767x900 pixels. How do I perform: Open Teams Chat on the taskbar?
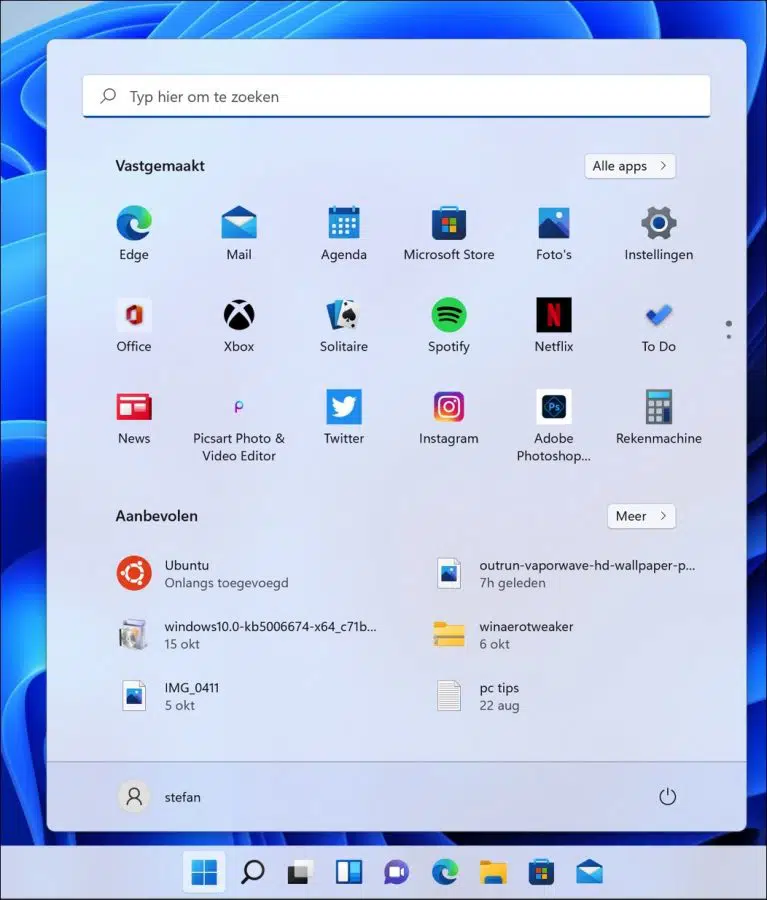[x=397, y=872]
